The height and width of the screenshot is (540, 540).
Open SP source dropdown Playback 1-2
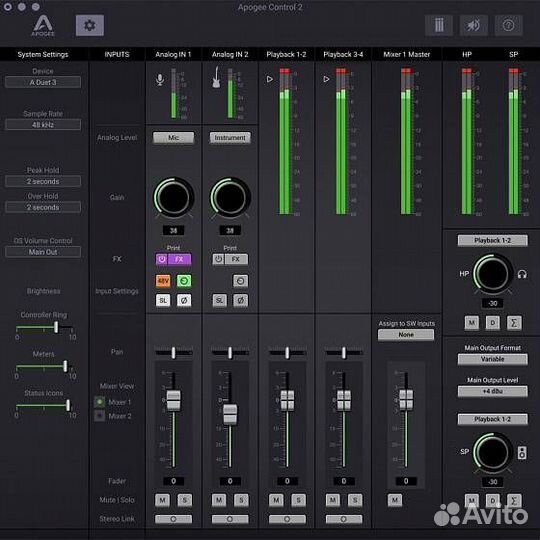(x=492, y=419)
